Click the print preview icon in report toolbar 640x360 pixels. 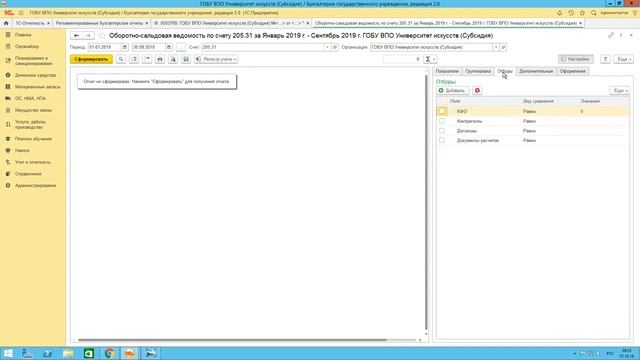tap(173, 59)
